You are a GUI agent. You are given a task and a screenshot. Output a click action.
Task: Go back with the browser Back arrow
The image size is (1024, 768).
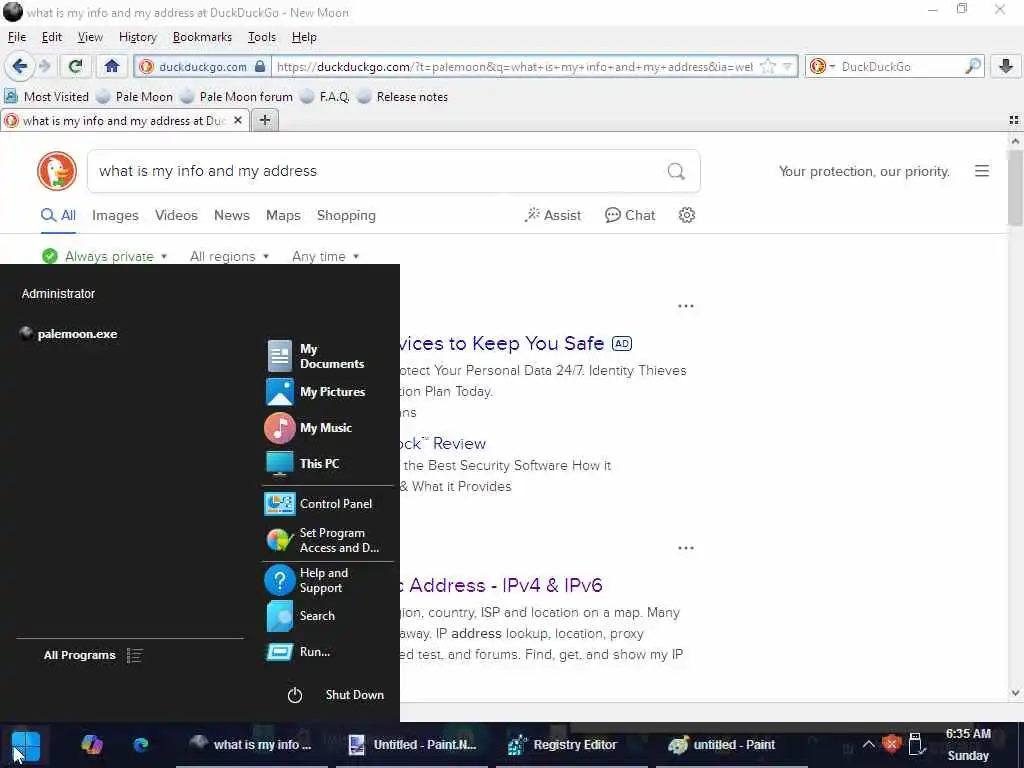20,66
